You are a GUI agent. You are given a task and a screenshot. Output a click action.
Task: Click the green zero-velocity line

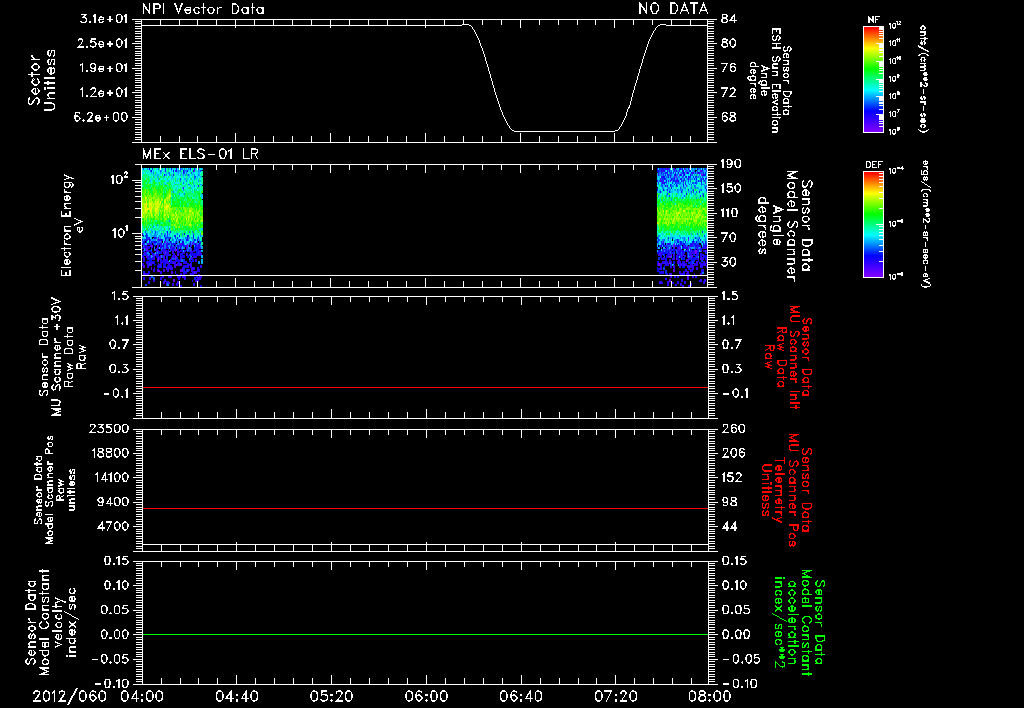pos(424,634)
